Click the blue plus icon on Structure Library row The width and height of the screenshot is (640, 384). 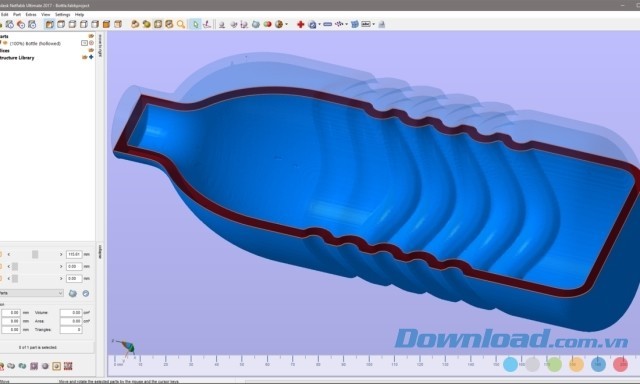point(91,58)
